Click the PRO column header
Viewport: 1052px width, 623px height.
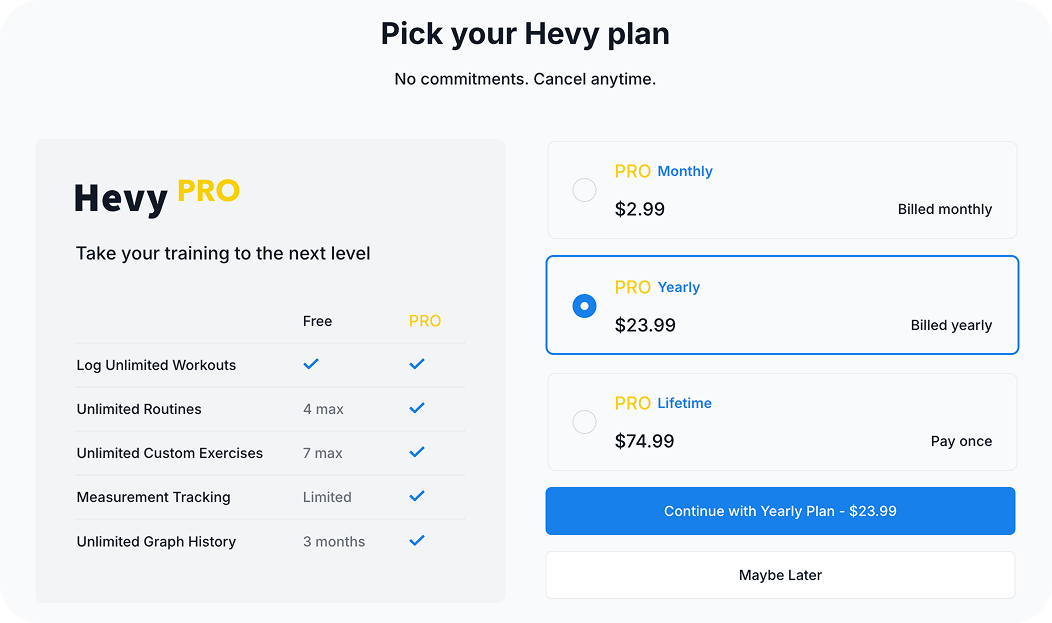[425, 321]
